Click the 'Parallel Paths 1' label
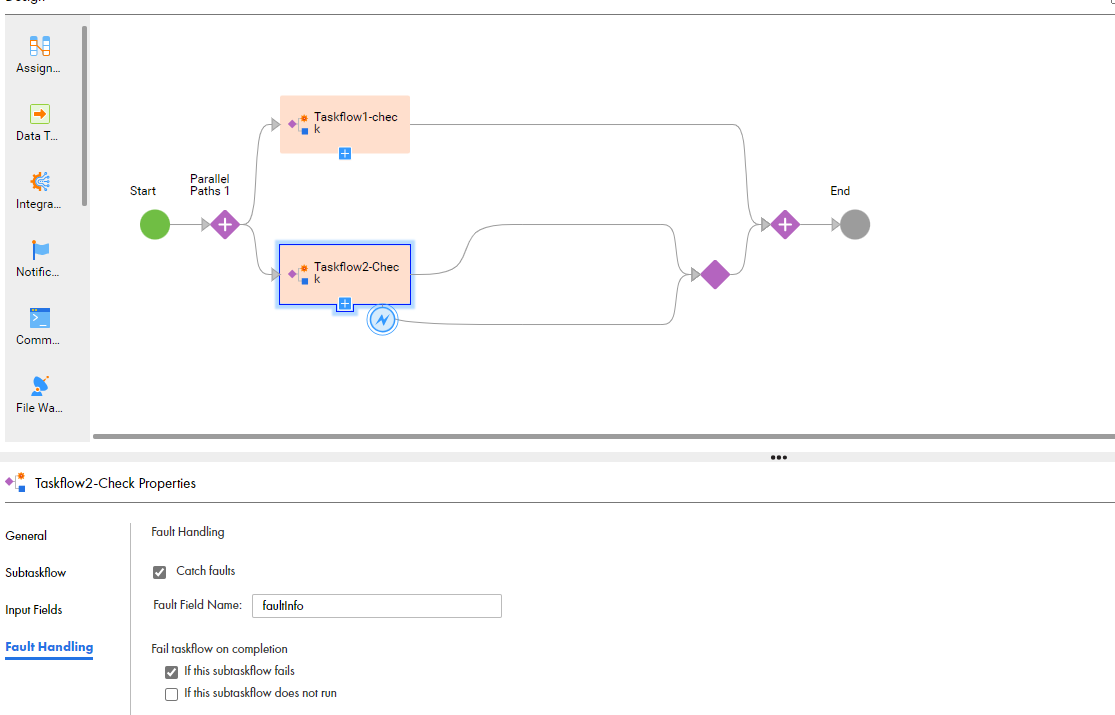The image size is (1115, 715). pyautogui.click(x=210, y=185)
